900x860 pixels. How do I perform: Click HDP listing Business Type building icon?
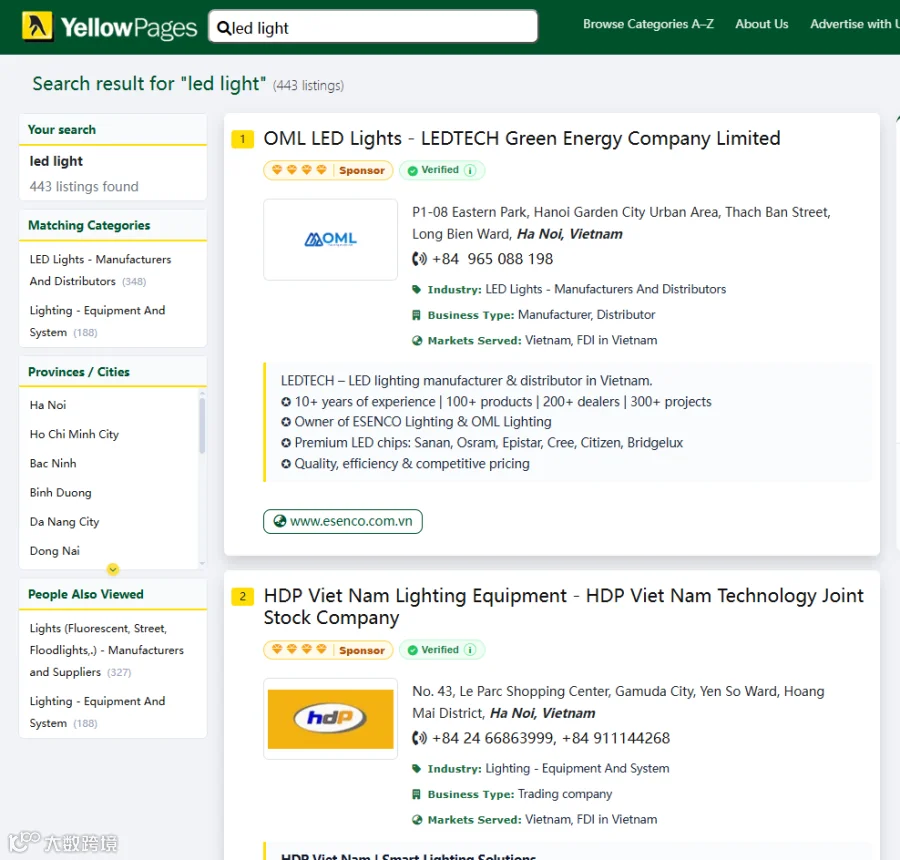click(x=417, y=795)
